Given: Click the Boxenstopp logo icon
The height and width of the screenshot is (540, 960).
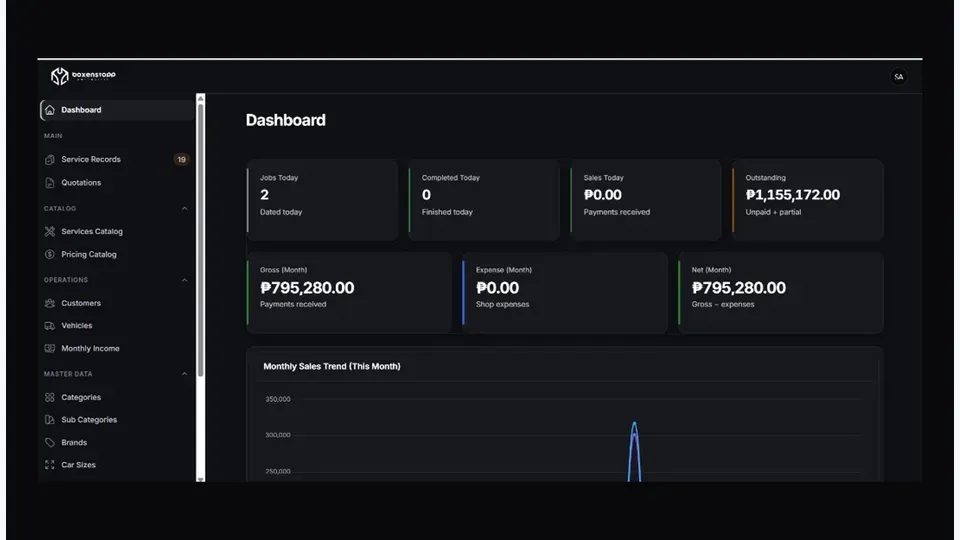Looking at the screenshot, I should coord(59,76).
